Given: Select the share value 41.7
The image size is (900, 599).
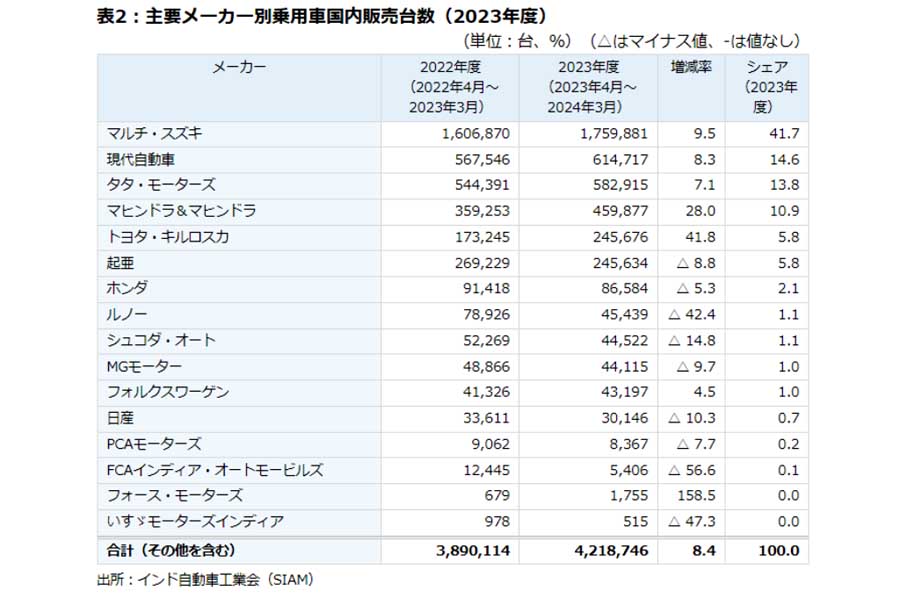Looking at the screenshot, I should coord(784,134).
